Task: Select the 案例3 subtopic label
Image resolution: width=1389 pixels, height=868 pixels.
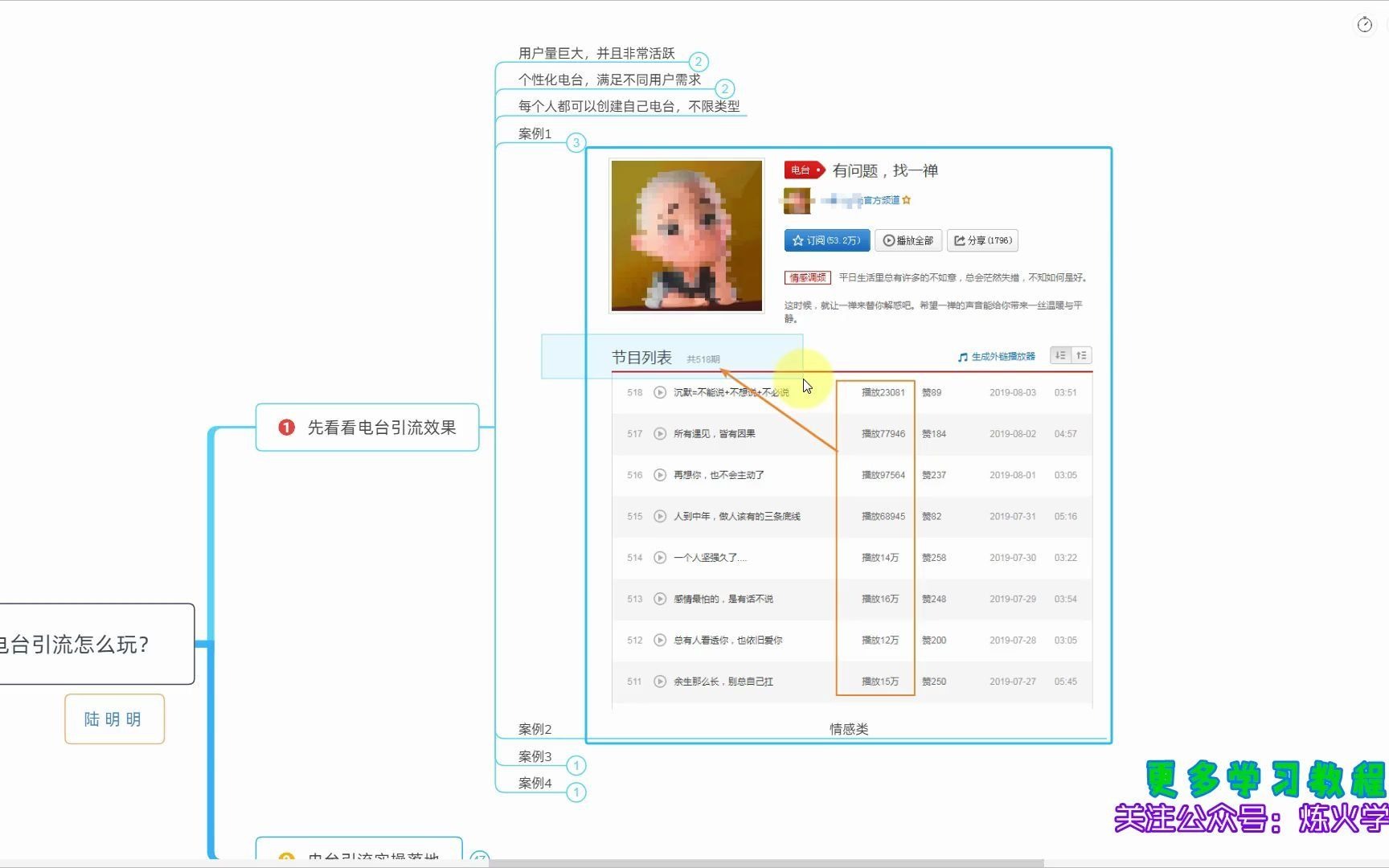Action: 535,756
